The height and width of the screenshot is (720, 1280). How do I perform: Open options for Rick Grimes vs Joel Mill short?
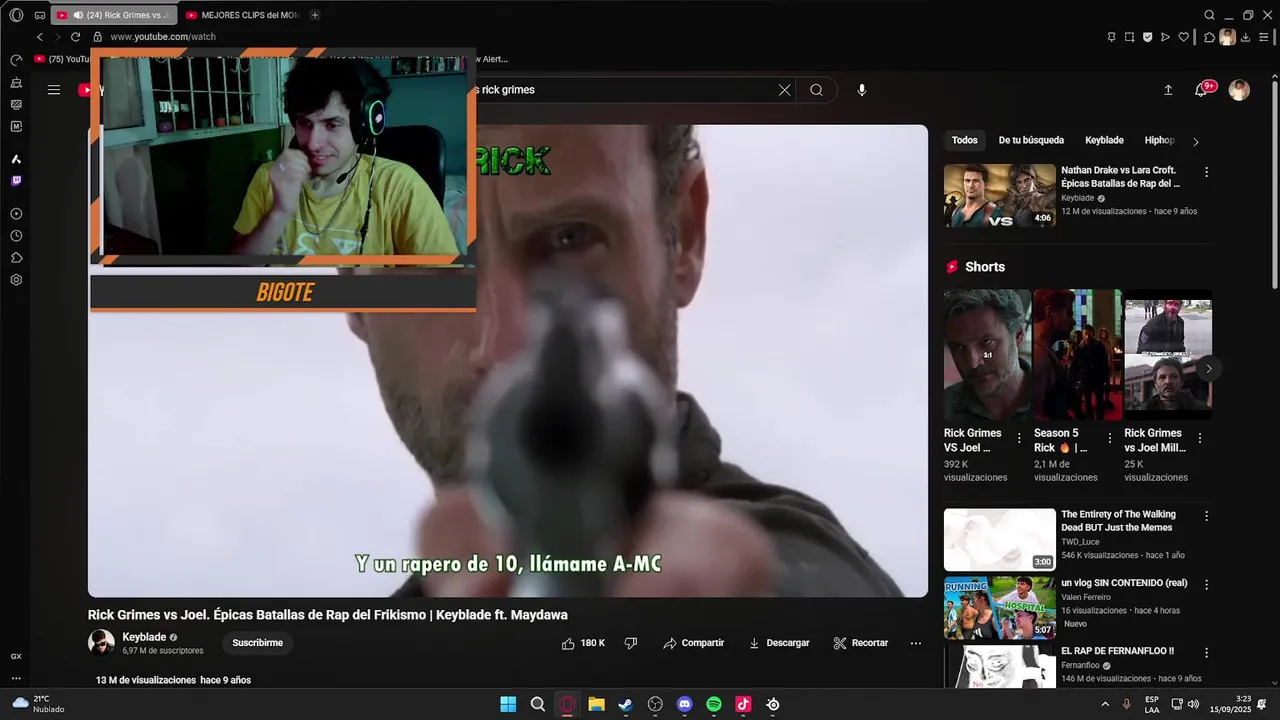point(1200,438)
